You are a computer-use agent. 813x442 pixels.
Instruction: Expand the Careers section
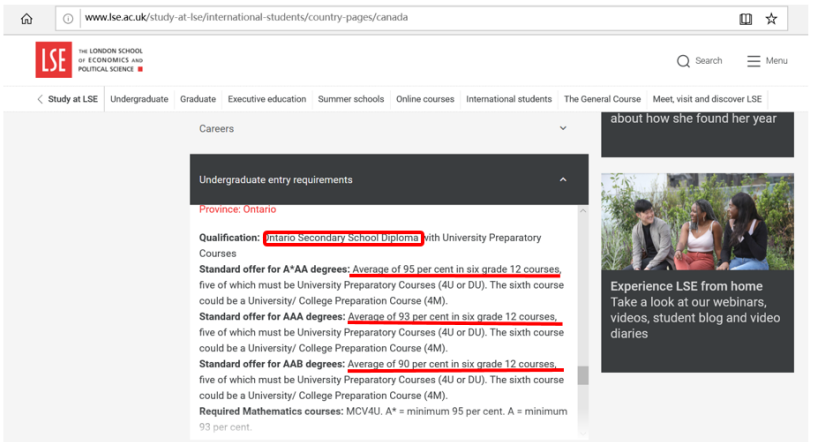[x=562, y=129]
